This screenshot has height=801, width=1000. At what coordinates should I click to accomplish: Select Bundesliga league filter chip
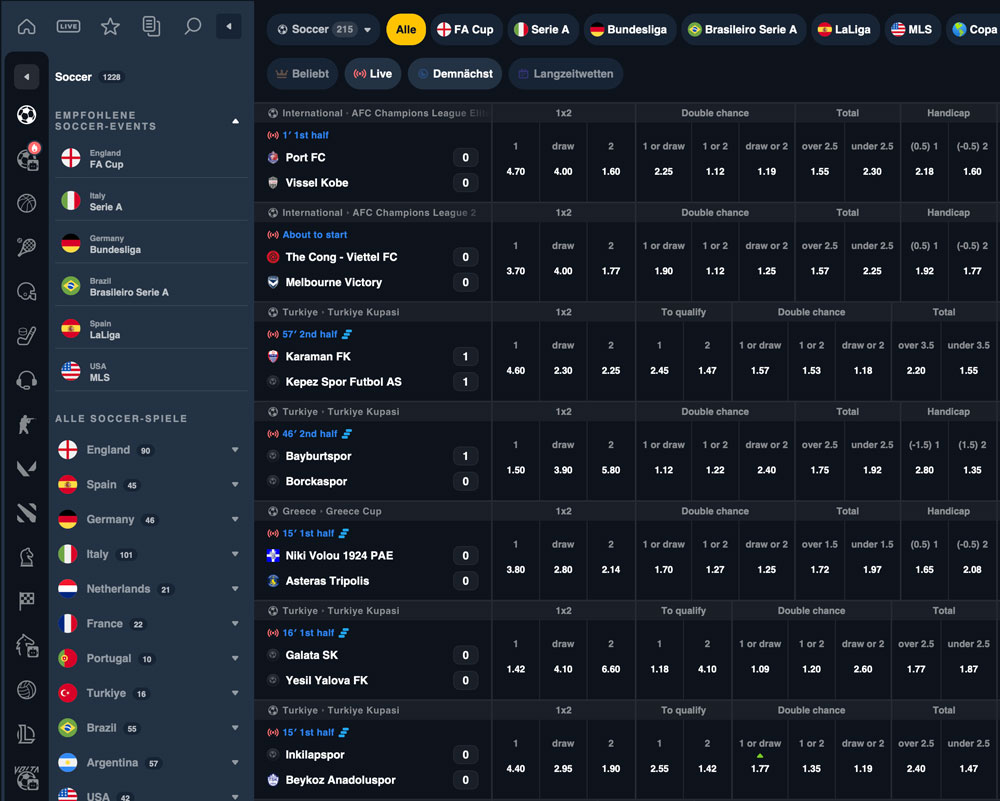[629, 29]
